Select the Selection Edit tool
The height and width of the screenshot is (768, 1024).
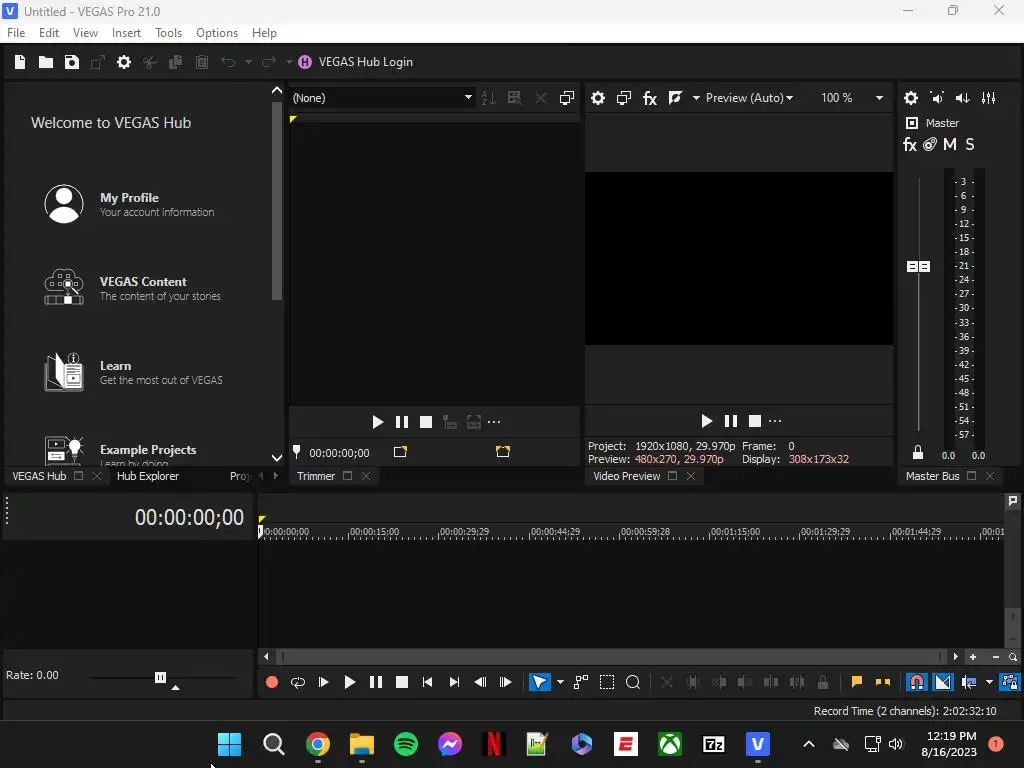pyautogui.click(x=607, y=682)
